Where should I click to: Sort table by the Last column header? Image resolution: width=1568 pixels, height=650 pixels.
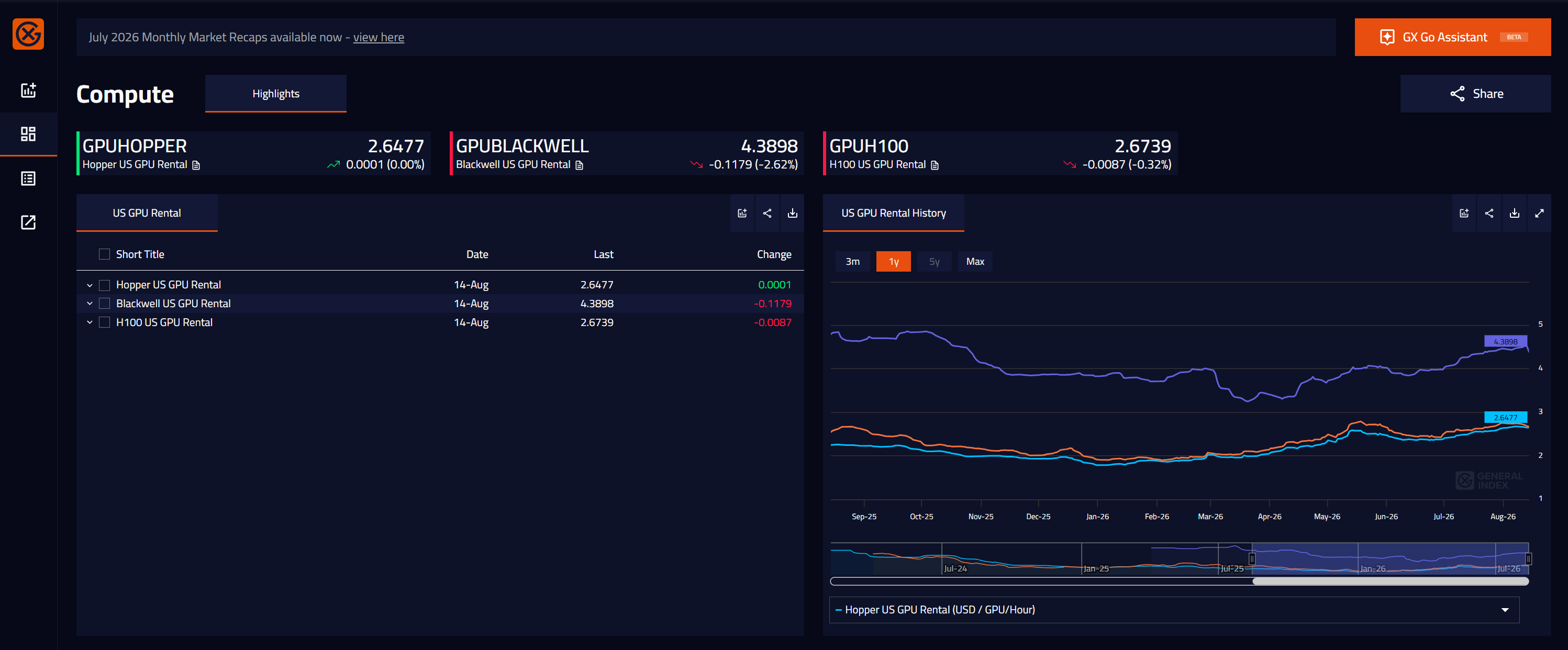(x=603, y=254)
